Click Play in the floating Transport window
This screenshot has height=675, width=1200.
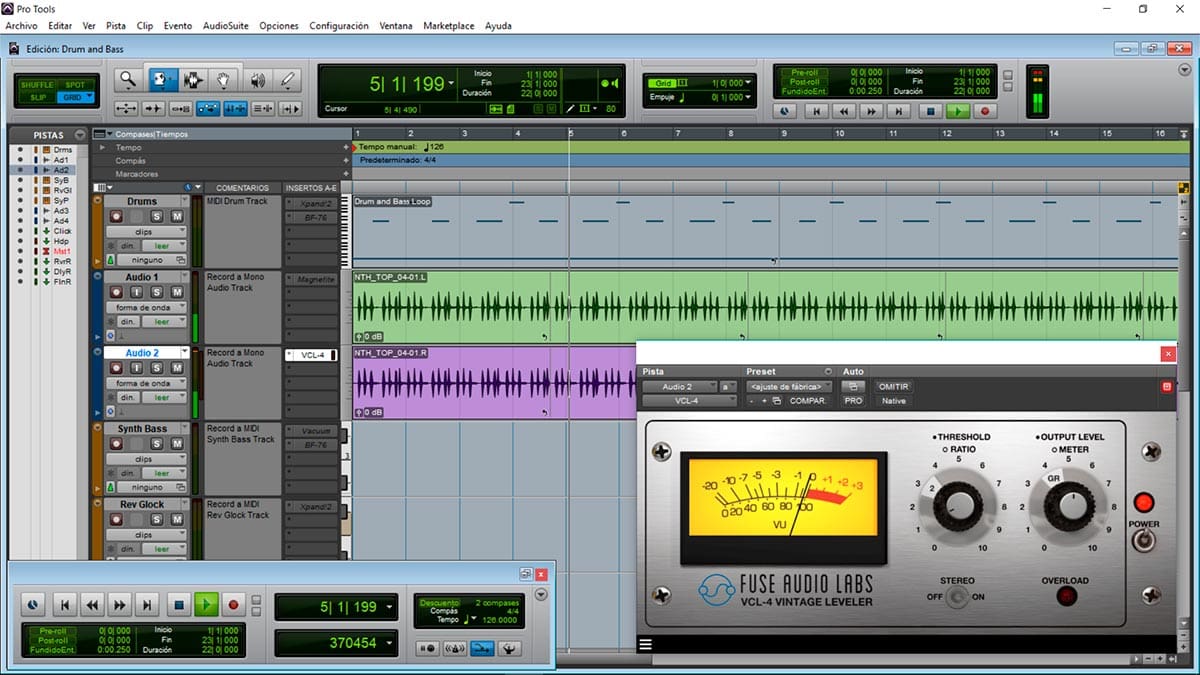[206, 604]
